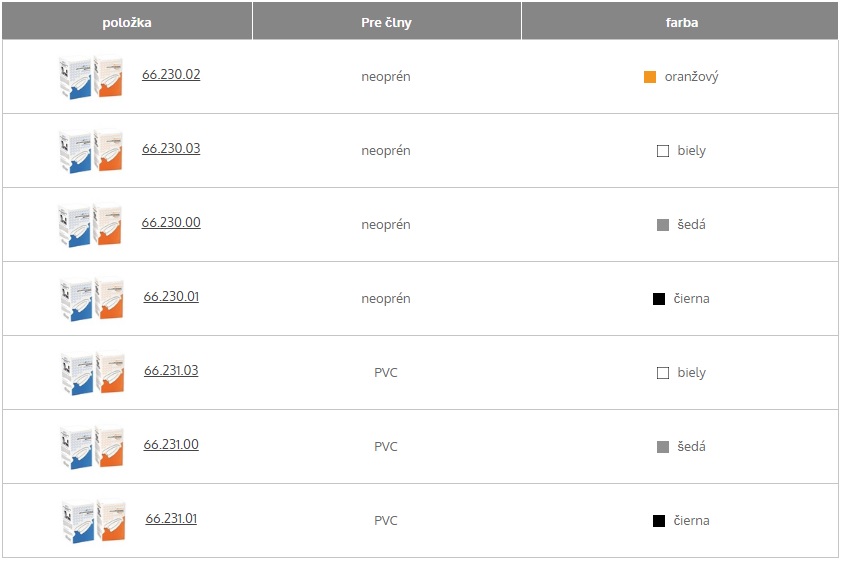Click the product thumbnail for 66.230.01
Image resolution: width=842 pixels, height=564 pixels.
click(x=92, y=299)
